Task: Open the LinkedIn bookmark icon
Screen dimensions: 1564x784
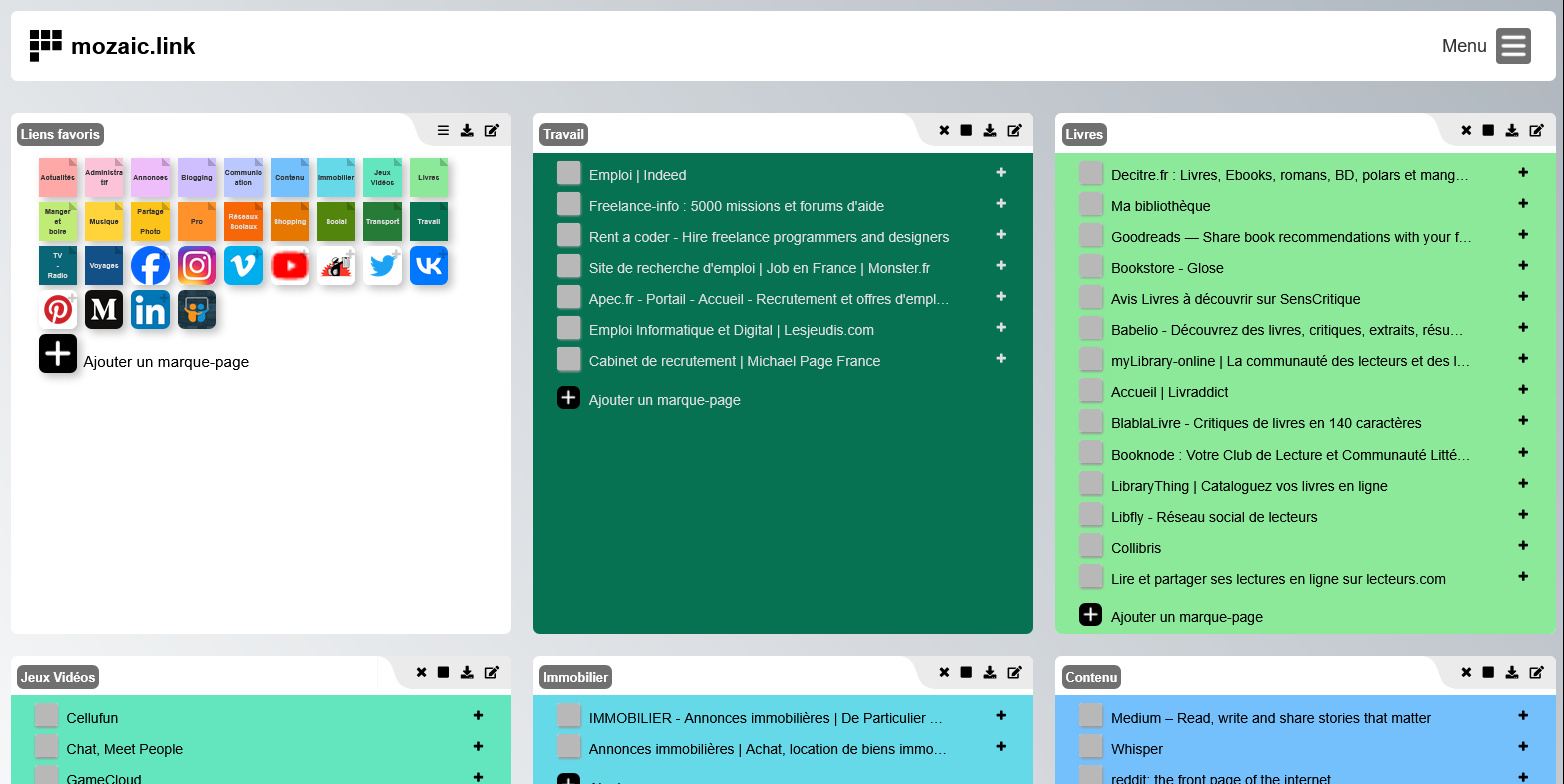Action: point(150,310)
